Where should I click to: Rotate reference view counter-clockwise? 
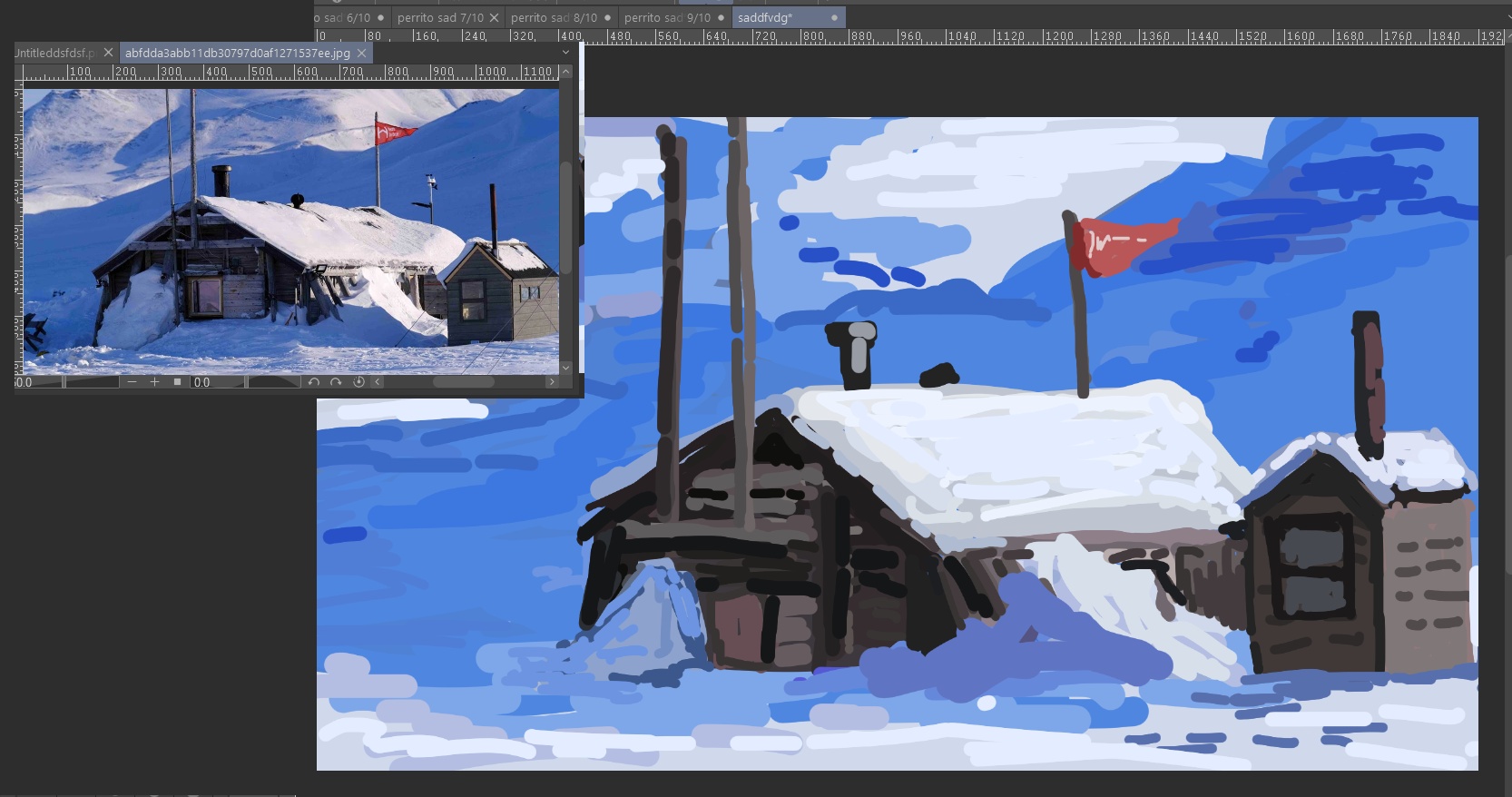point(314,382)
